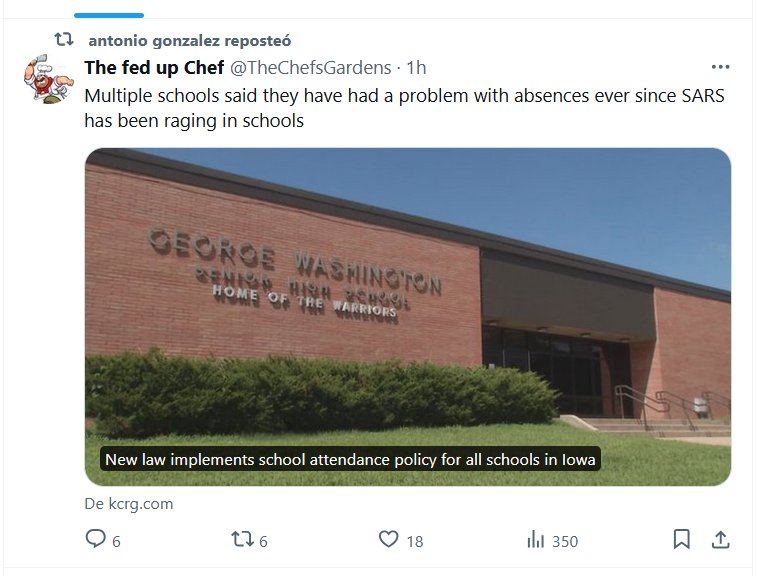Image resolution: width=758 pixels, height=576 pixels.
Task: Click the like count of 18
Action: [415, 541]
